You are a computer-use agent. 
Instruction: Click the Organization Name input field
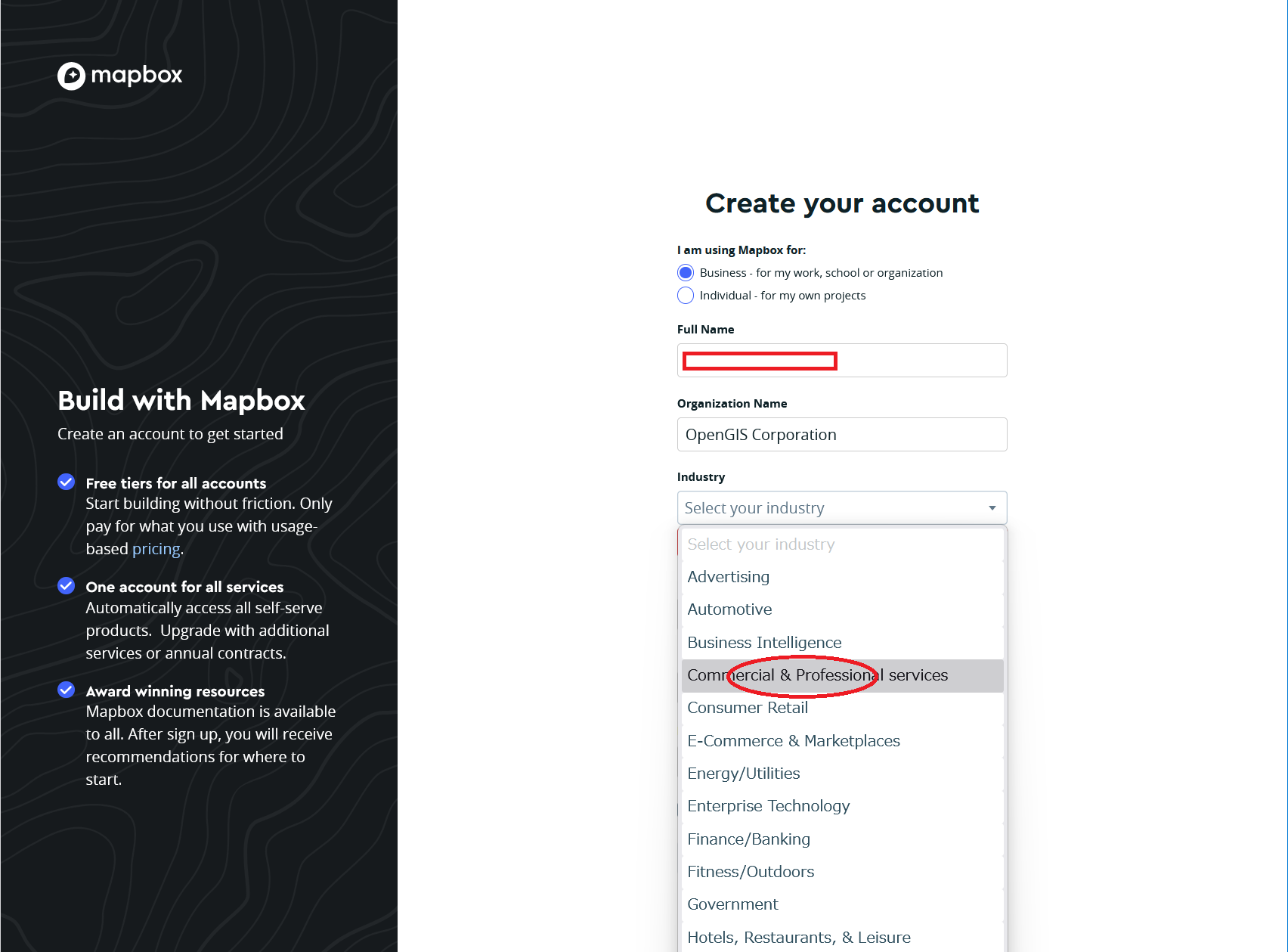click(x=842, y=435)
